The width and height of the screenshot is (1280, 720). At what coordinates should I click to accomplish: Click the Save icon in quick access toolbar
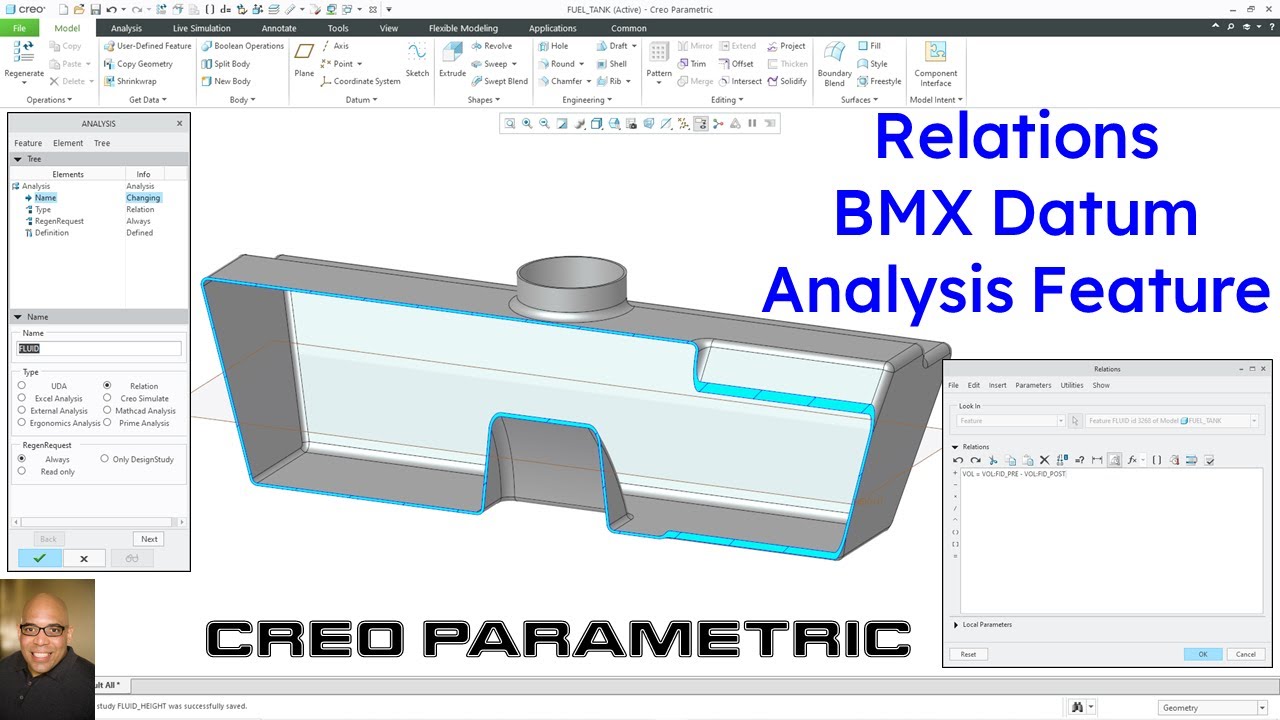tap(95, 9)
